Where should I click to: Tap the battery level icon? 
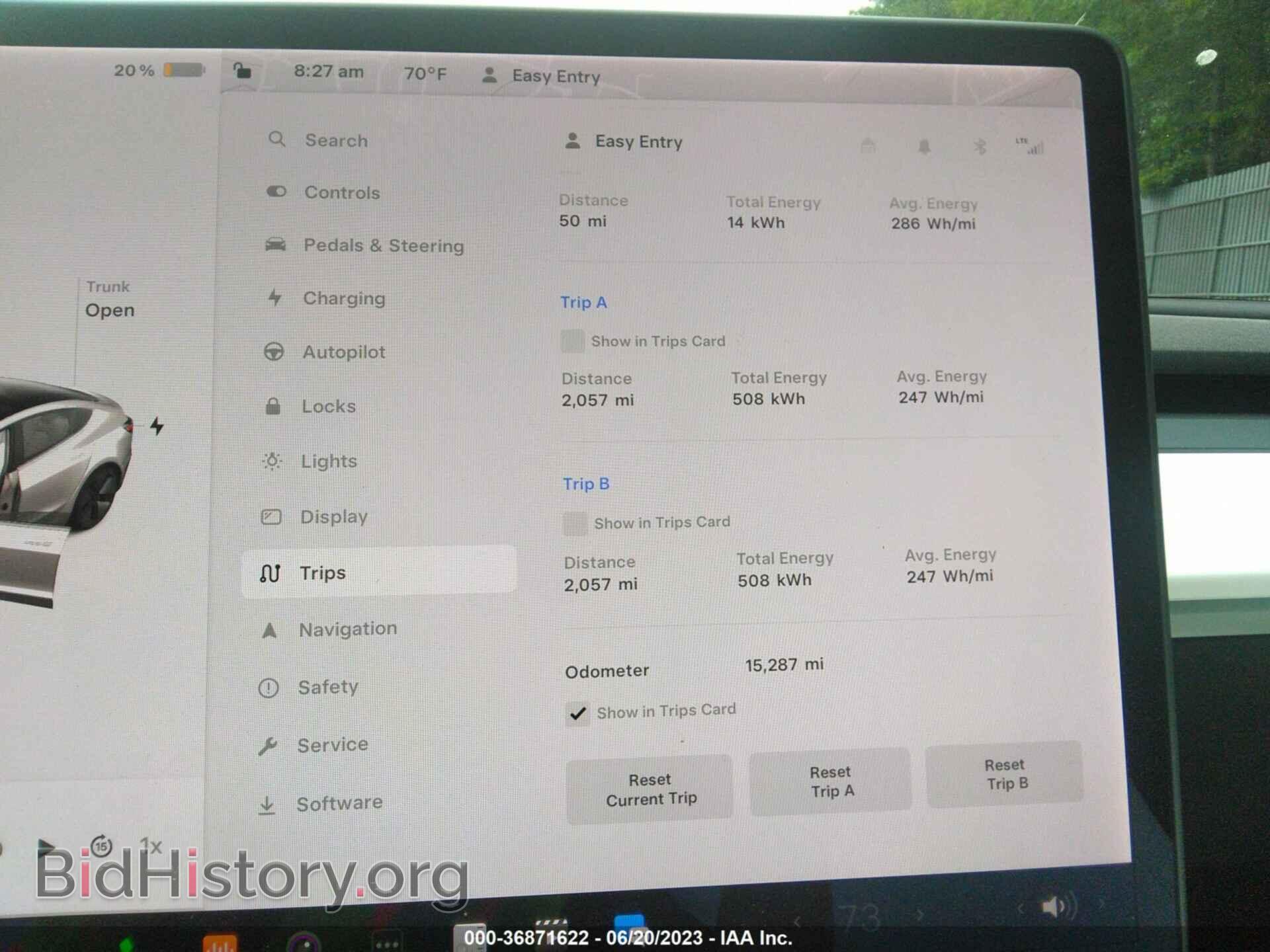pyautogui.click(x=185, y=69)
